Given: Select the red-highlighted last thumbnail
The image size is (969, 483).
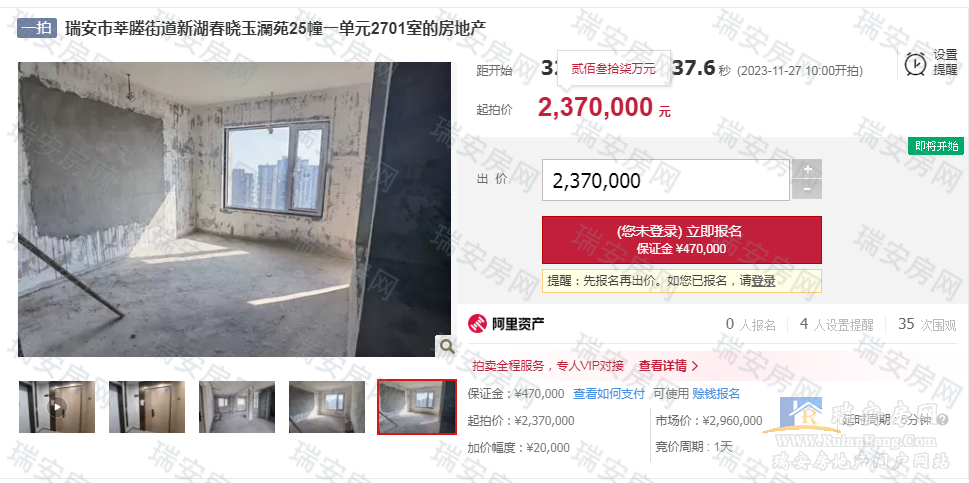Looking at the screenshot, I should tap(417, 407).
